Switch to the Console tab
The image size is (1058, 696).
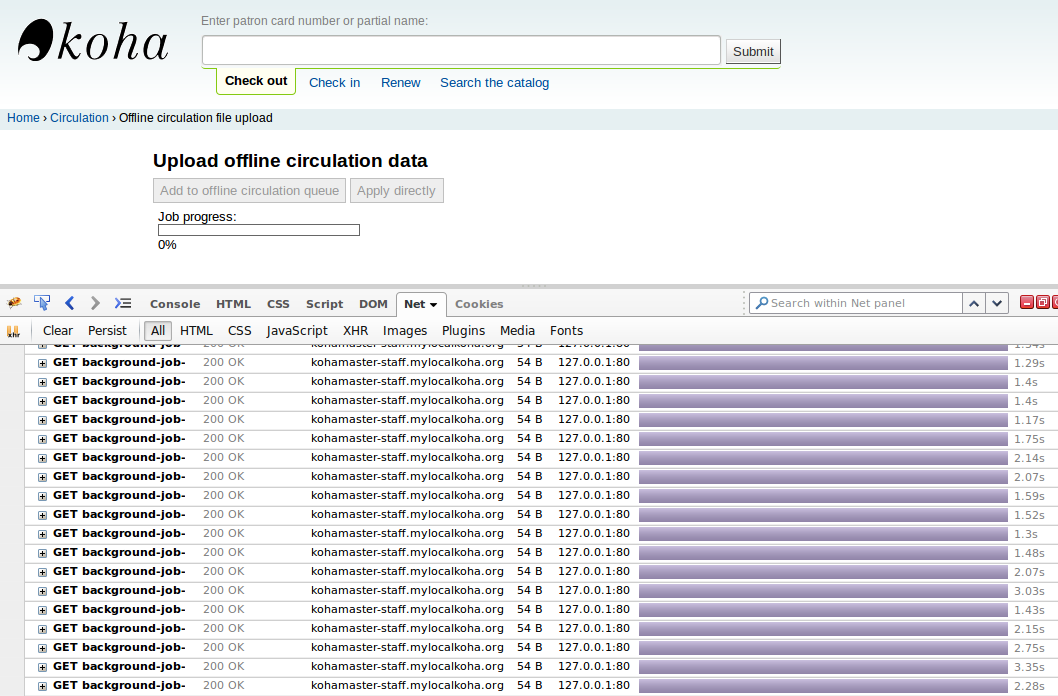tap(175, 304)
